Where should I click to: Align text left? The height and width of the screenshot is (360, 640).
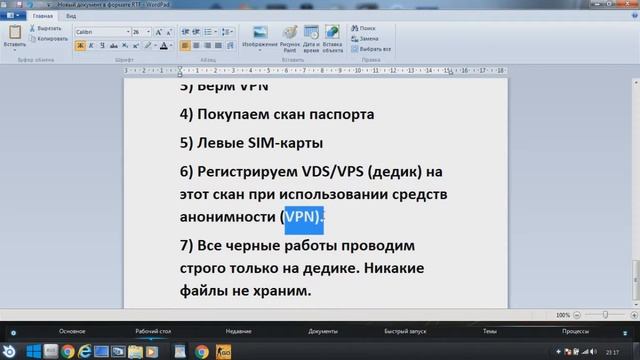tap(185, 45)
